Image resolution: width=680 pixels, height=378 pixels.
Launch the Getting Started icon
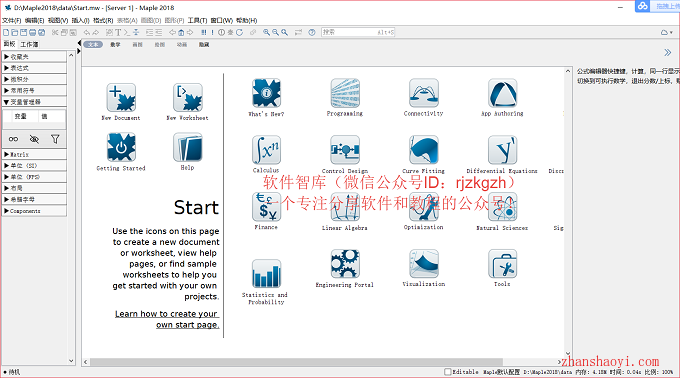click(x=121, y=147)
